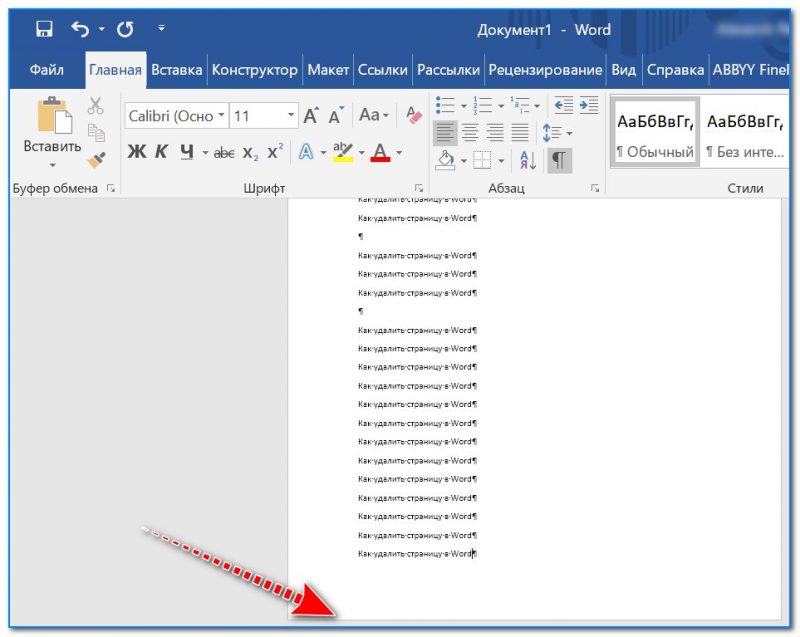
Task: Switch to the Рецензирование tab
Action: 545,70
